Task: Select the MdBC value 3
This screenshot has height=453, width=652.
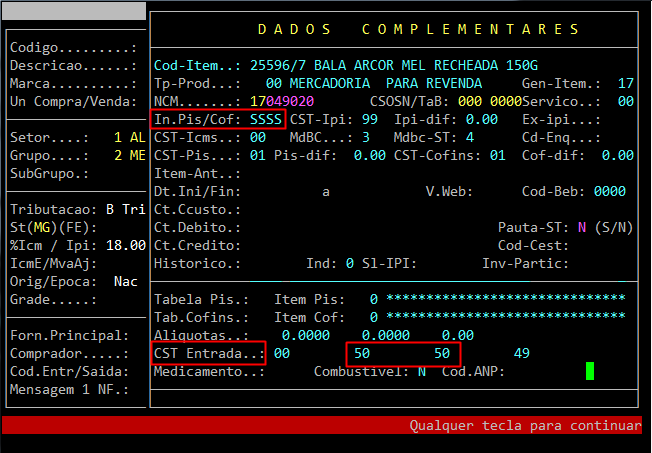Action: coord(366,137)
